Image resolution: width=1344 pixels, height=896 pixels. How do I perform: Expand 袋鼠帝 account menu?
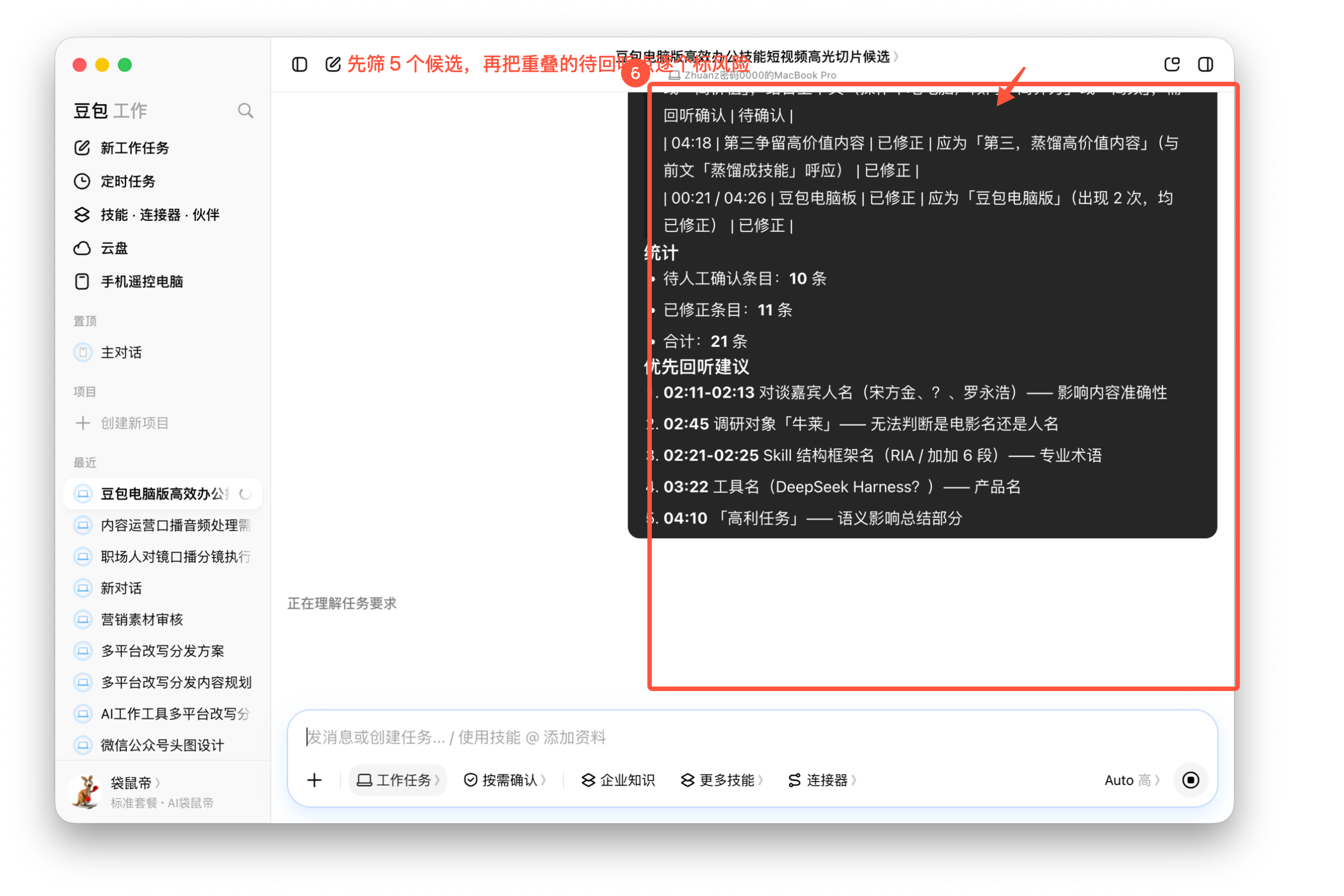pyautogui.click(x=136, y=782)
